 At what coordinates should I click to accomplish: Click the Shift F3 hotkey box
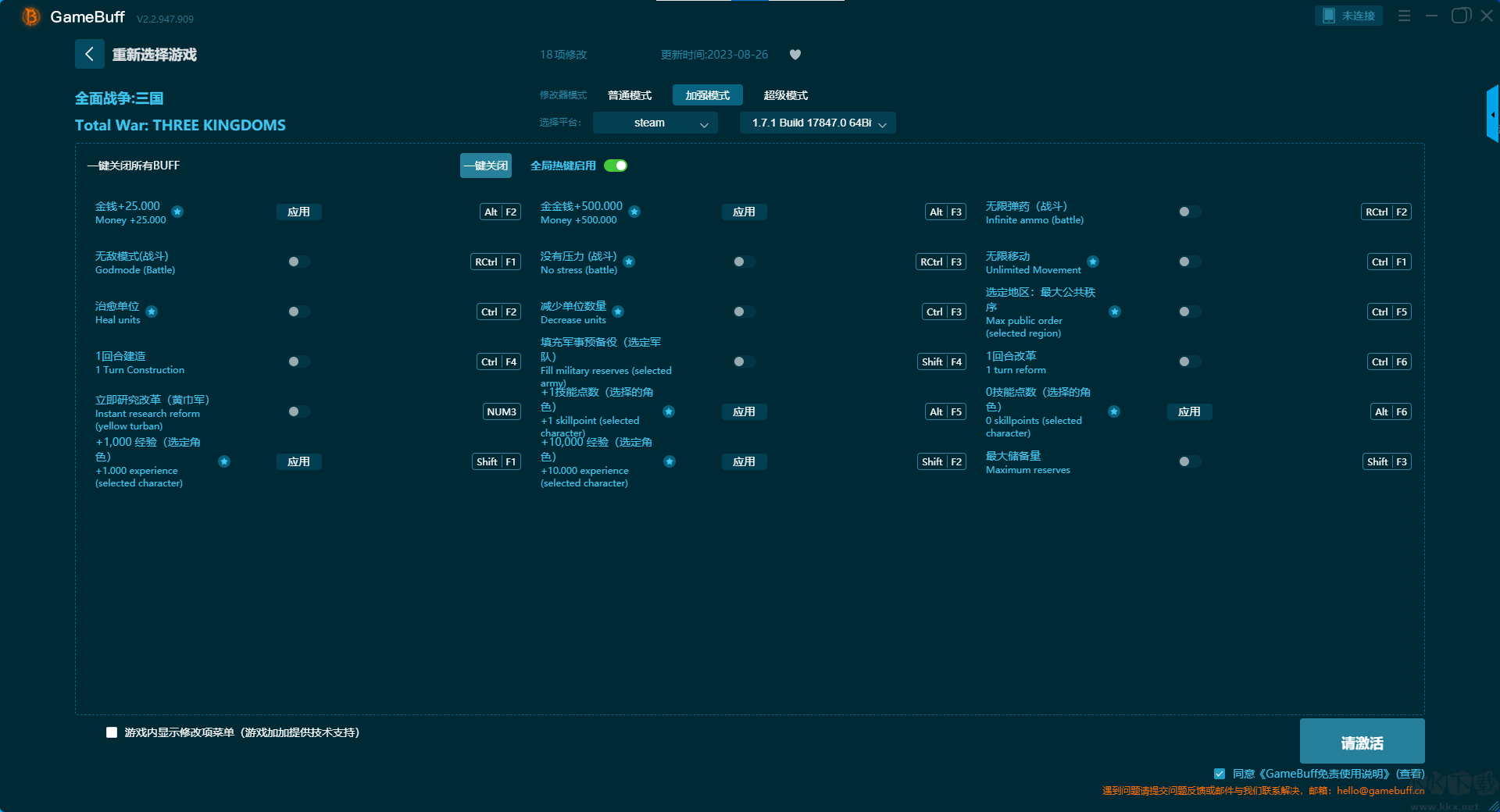point(1387,461)
